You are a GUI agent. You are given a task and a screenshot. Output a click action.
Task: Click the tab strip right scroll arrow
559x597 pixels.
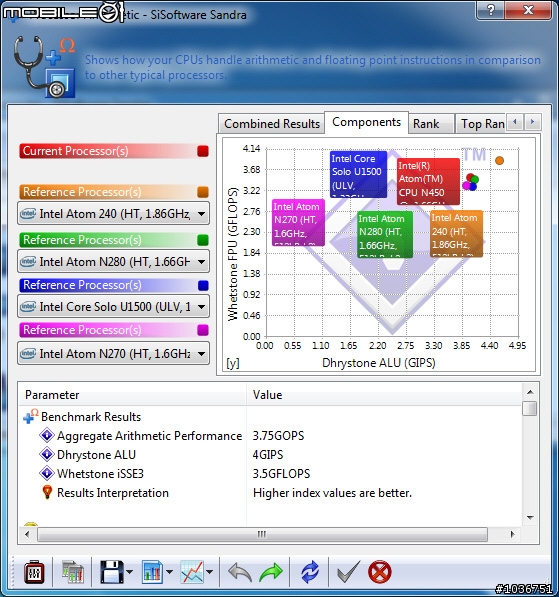tap(532, 122)
